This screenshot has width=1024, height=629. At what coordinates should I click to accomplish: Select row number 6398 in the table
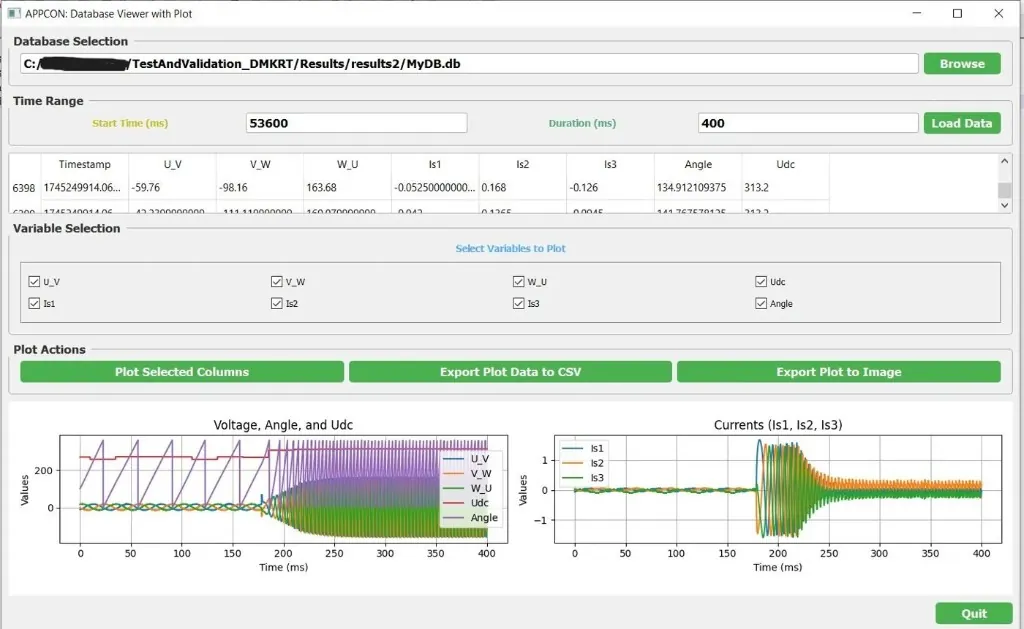click(24, 187)
